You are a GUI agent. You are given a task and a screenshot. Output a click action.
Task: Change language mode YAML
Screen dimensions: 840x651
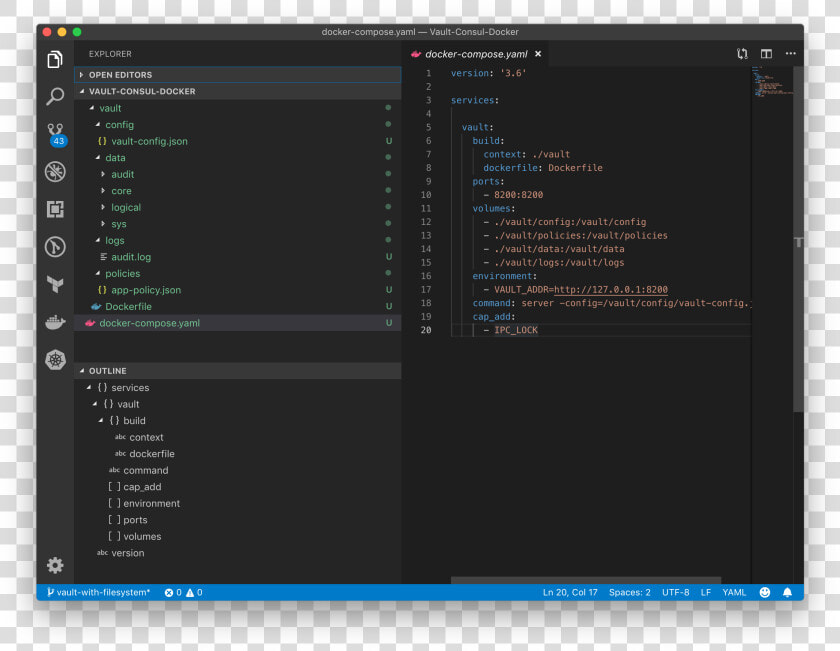pyautogui.click(x=734, y=592)
